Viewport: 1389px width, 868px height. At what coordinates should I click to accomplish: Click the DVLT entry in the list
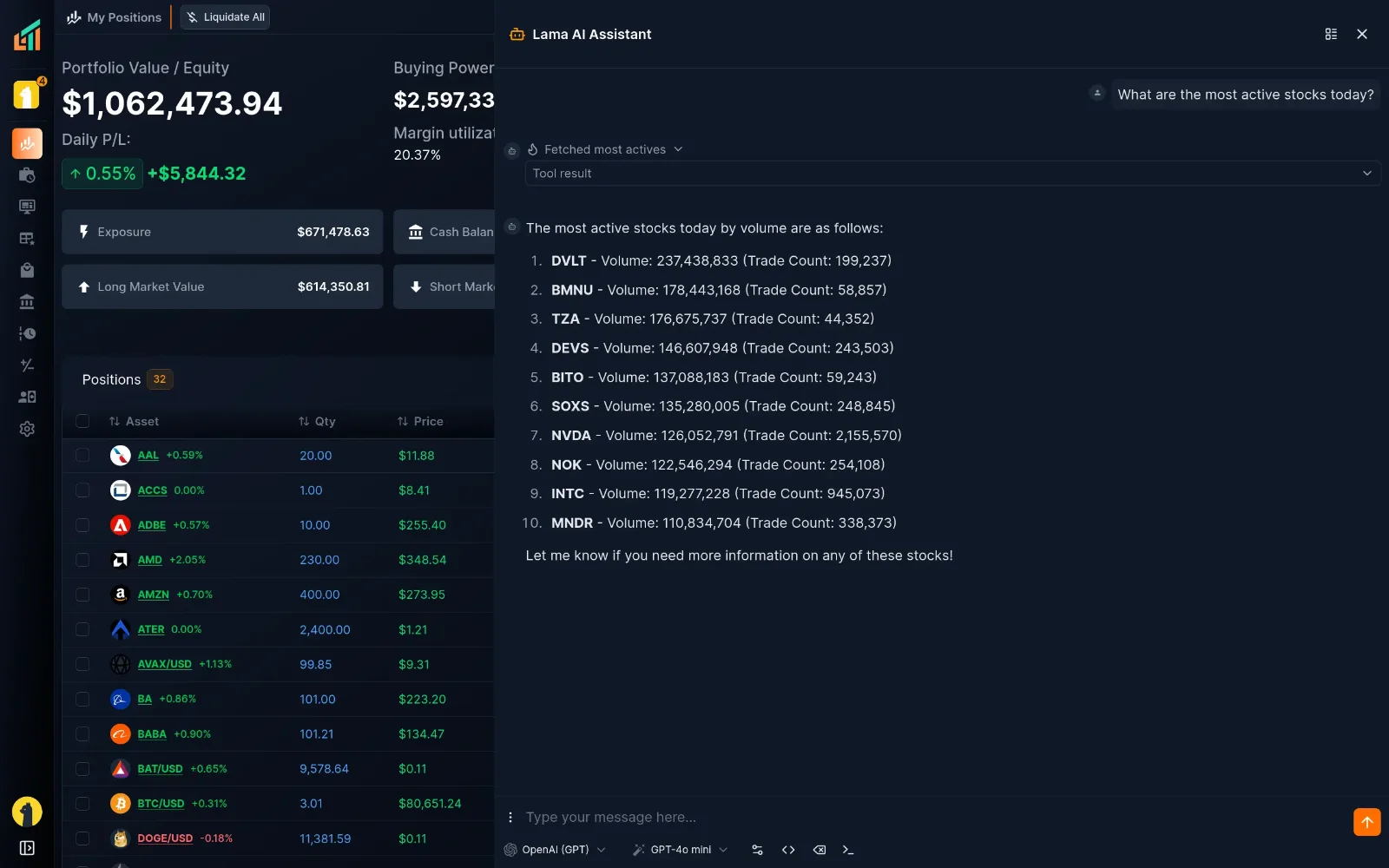tap(721, 260)
